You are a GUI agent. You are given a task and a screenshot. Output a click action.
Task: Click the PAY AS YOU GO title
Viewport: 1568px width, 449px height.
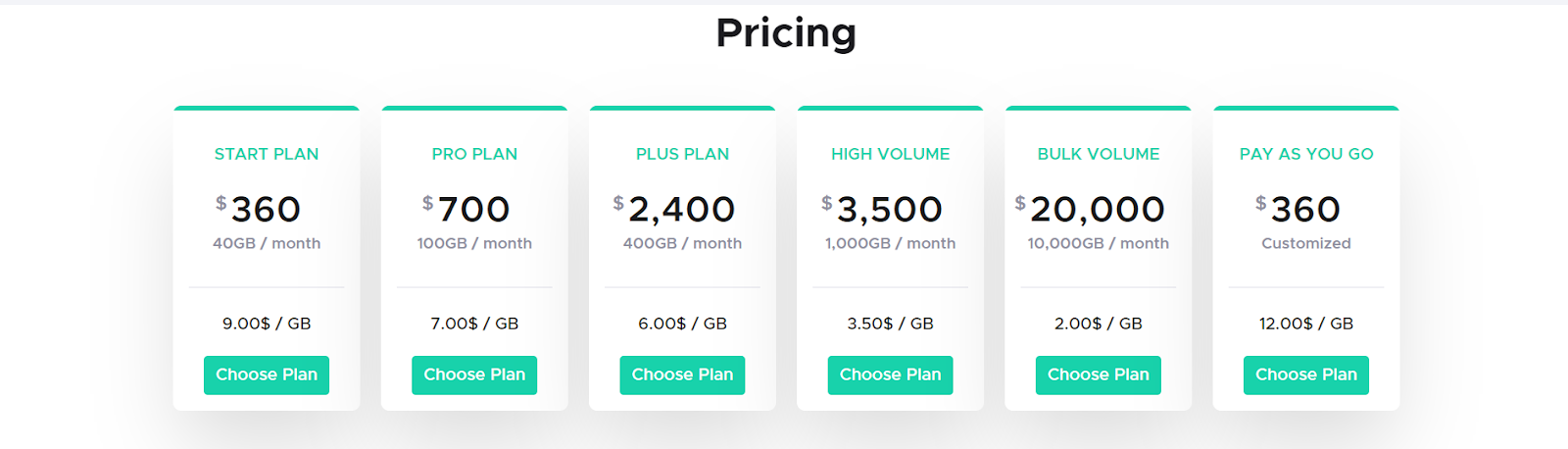pos(1305,154)
